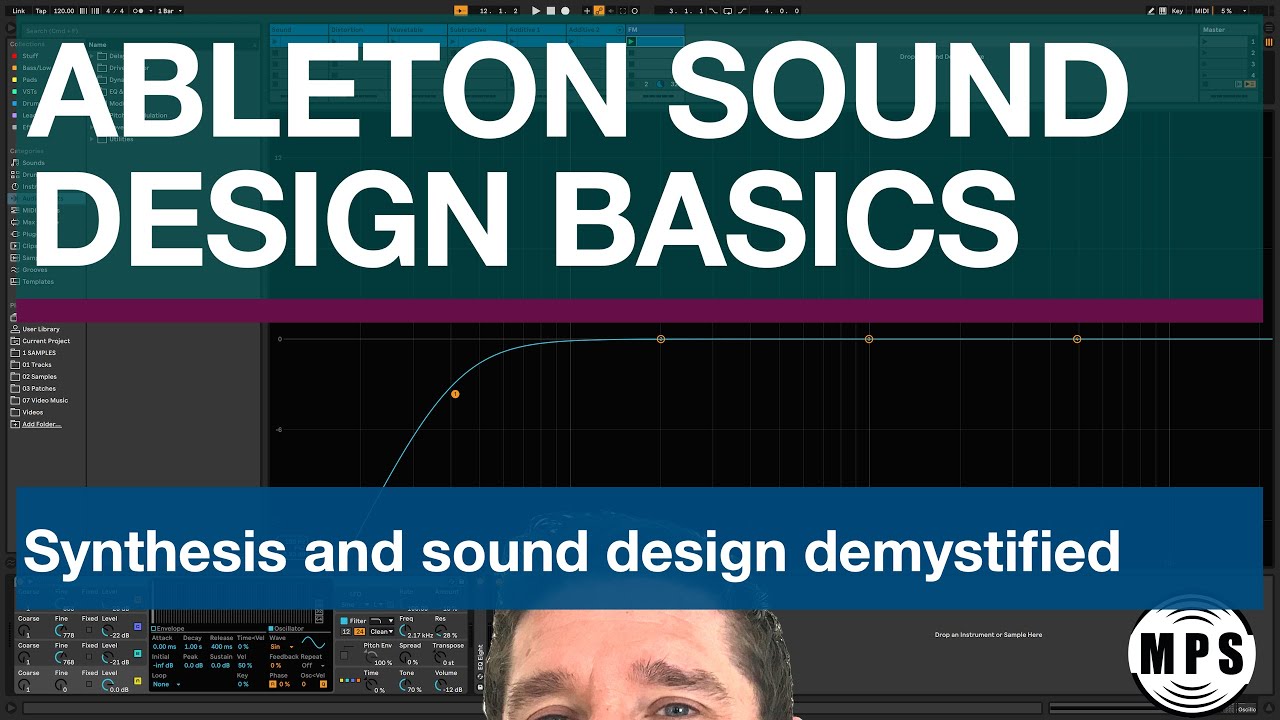This screenshot has height=720, width=1280.
Task: Switch to Oscillator tab in Operator
Action: coord(286,629)
